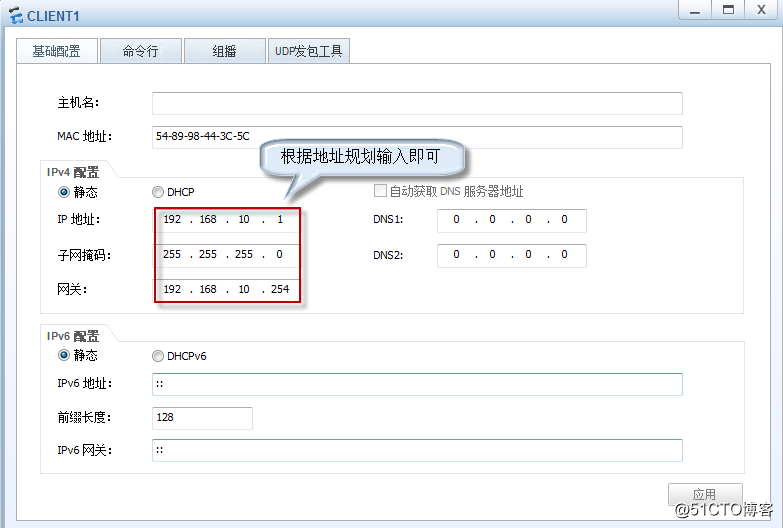Click the MAC 地址 input field
Image resolution: width=783 pixels, height=528 pixels.
pyautogui.click(x=417, y=137)
